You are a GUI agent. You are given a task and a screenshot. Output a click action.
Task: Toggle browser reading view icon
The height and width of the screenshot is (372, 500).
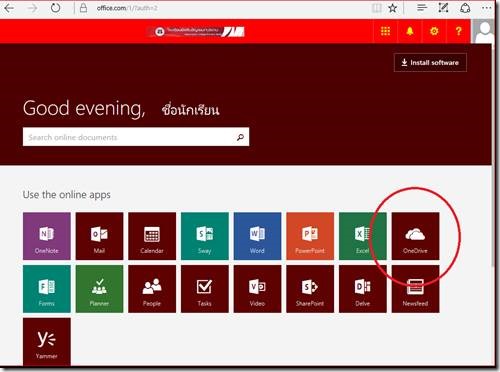[377, 8]
